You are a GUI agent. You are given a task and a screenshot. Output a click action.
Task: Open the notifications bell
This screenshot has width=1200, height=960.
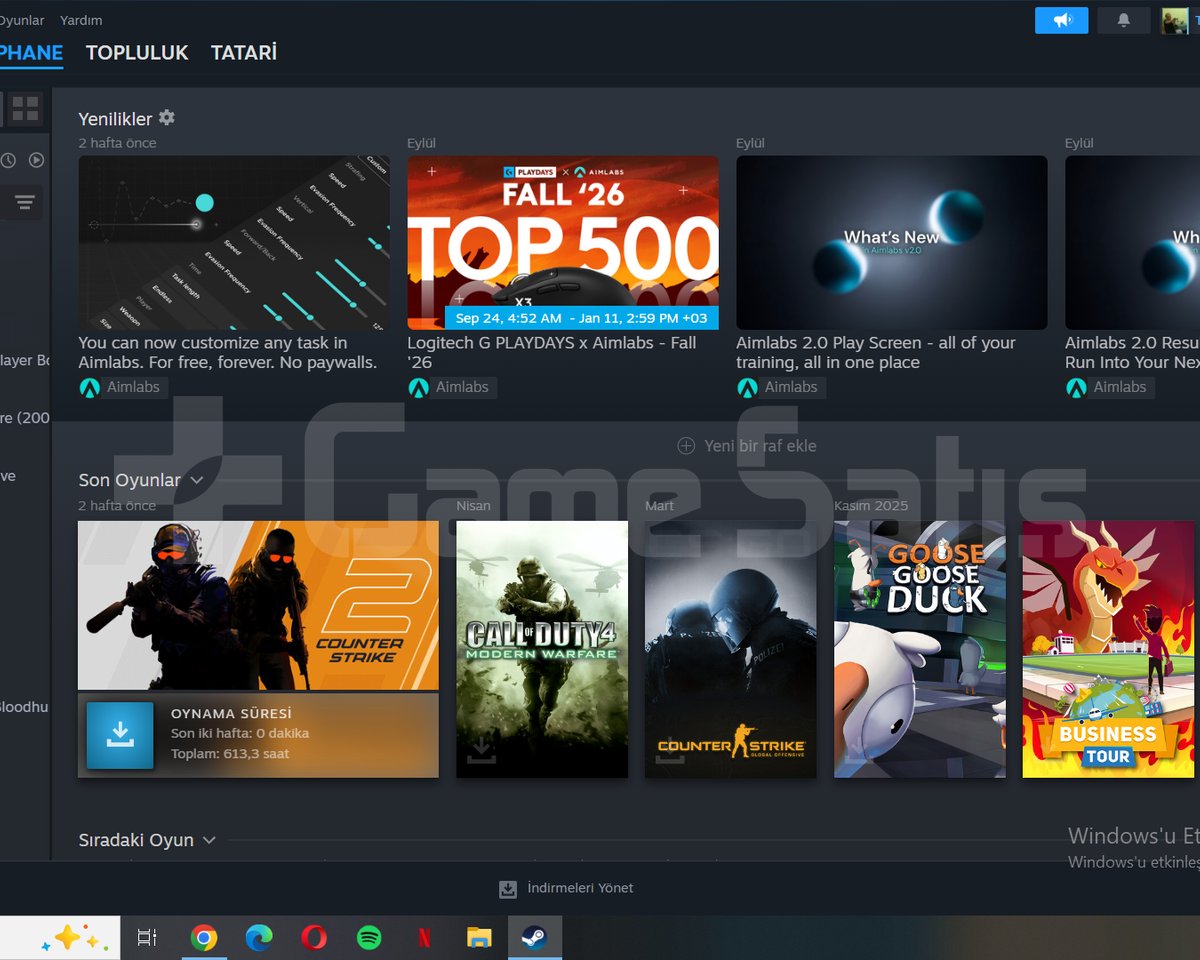pos(1123,20)
